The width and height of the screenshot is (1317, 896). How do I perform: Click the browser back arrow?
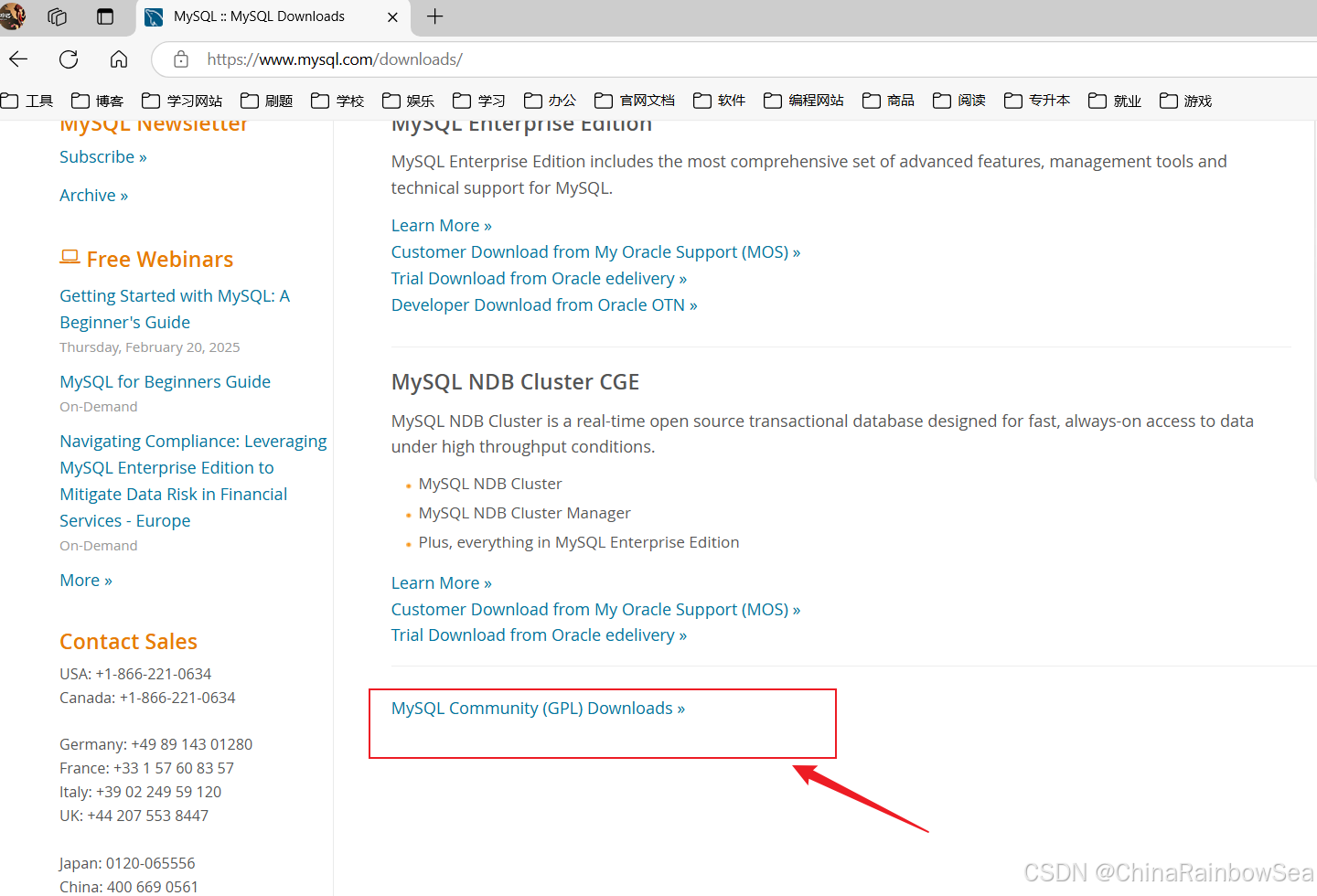[18, 59]
